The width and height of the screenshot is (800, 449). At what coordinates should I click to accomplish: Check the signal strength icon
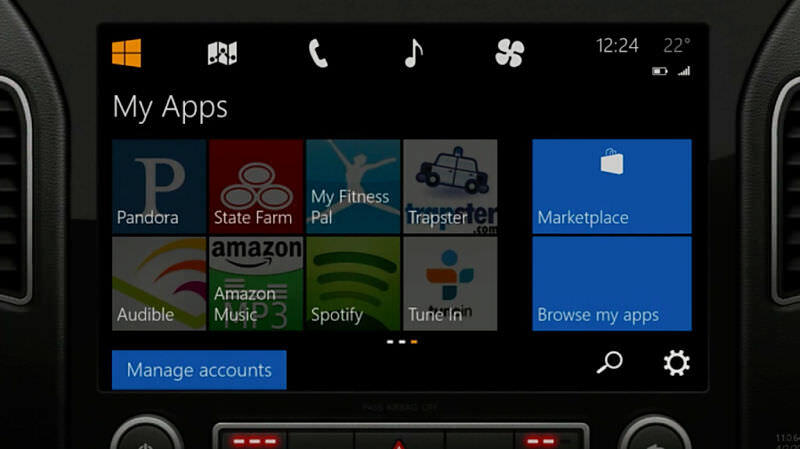[684, 71]
